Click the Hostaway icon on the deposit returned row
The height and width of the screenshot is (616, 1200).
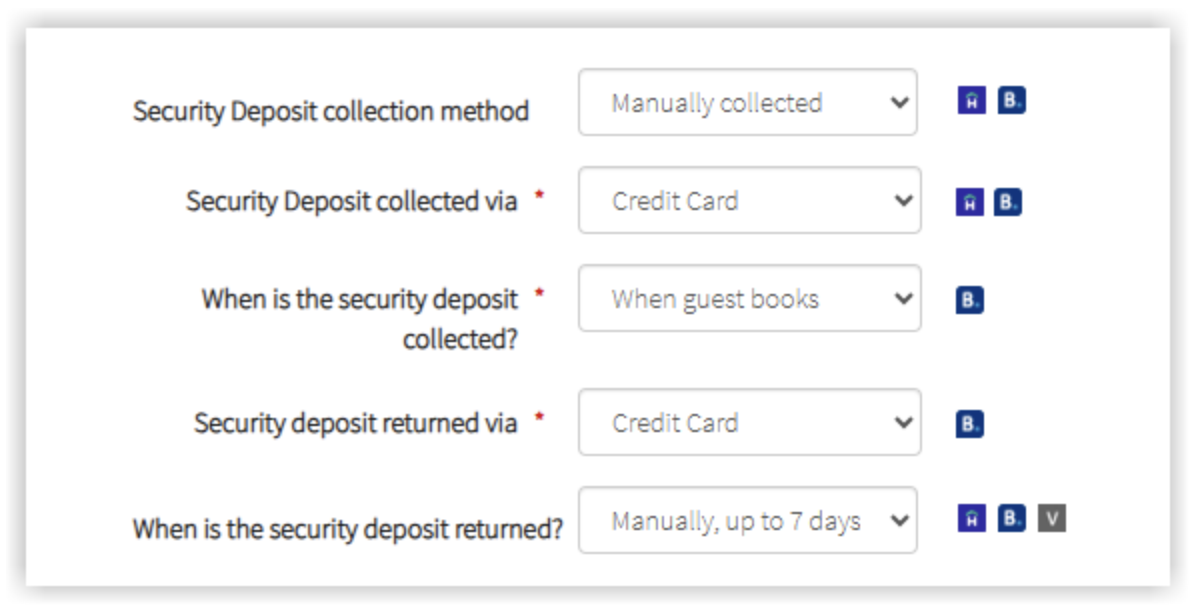(972, 520)
